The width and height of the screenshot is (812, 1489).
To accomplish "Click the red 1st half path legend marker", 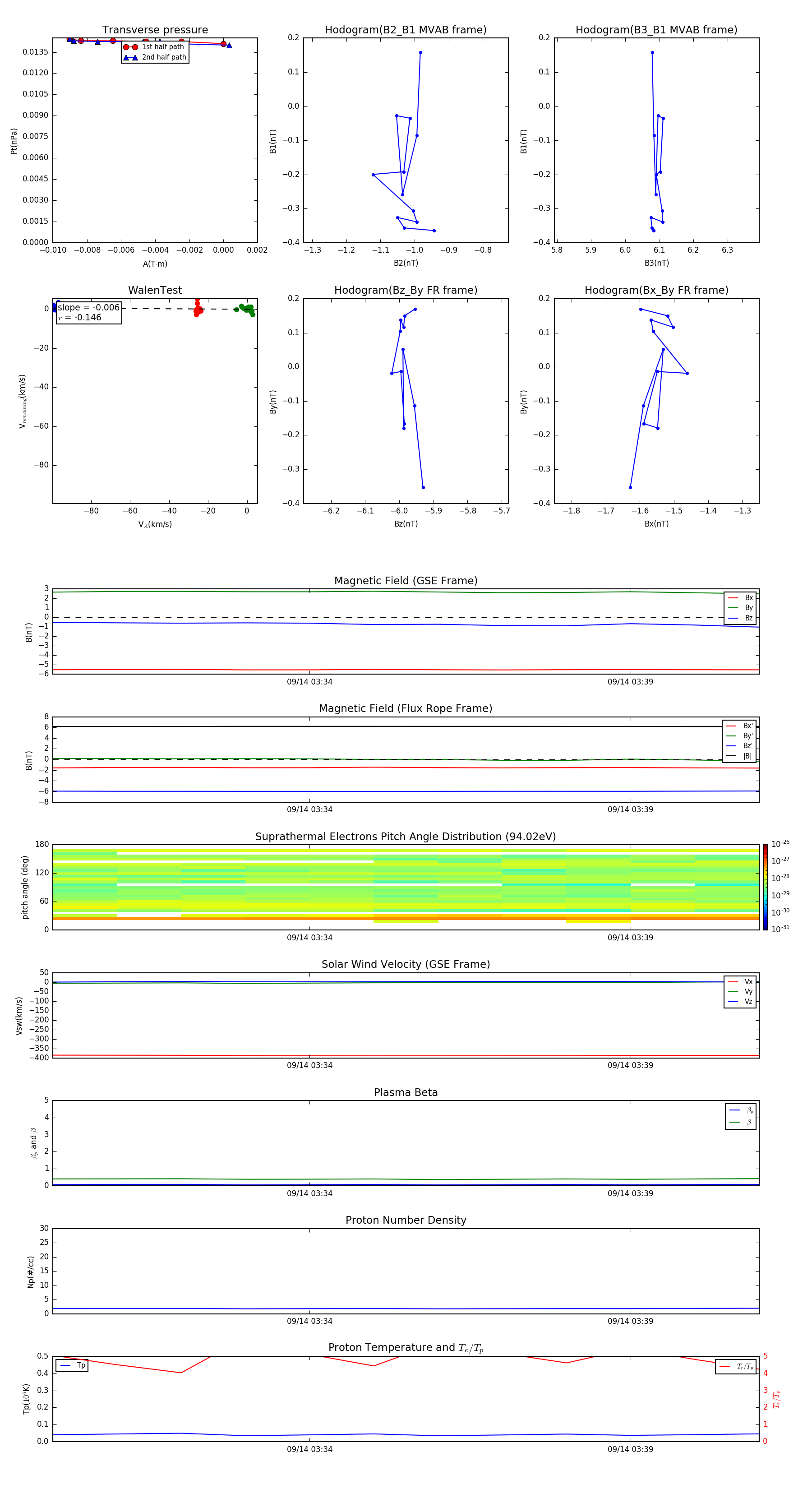I will coord(131,47).
